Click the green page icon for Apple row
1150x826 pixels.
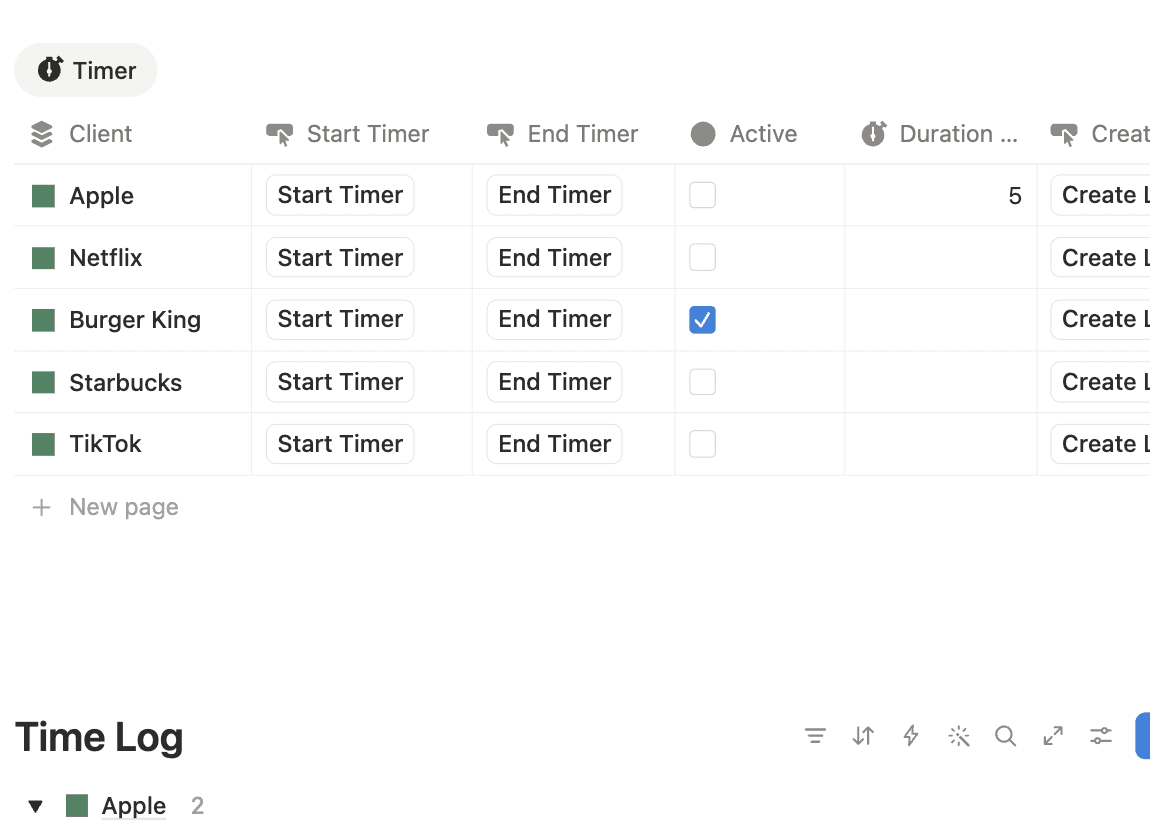[43, 196]
